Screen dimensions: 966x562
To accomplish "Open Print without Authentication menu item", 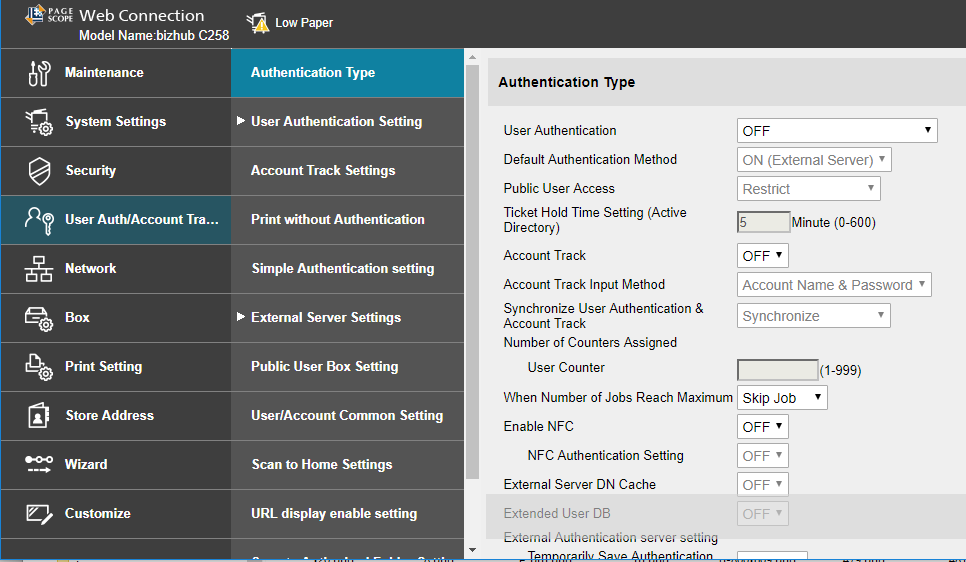I will pos(337,220).
